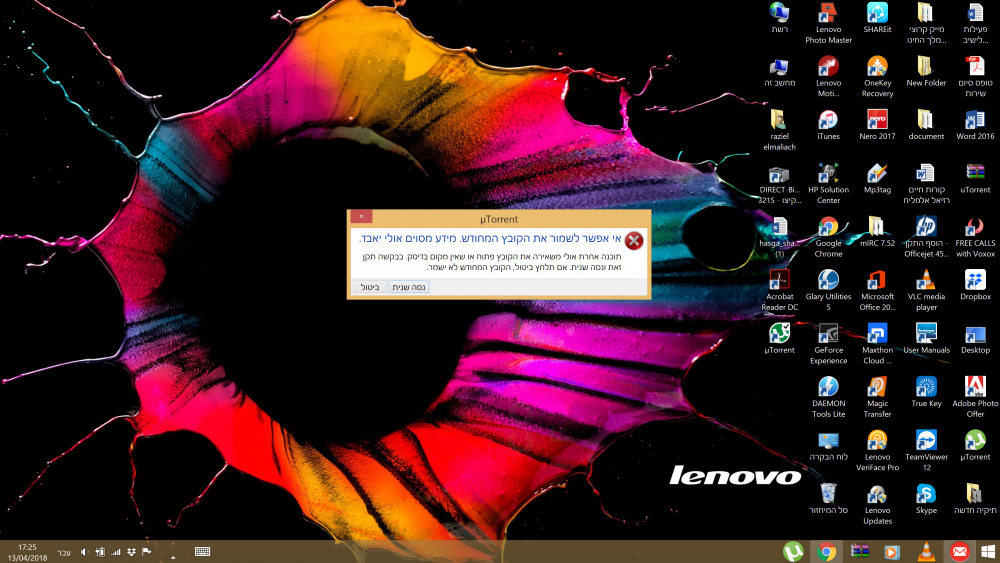Viewport: 1000px width, 563px height.
Task: Launch Google Chrome desktop shortcut
Action: coord(828,237)
